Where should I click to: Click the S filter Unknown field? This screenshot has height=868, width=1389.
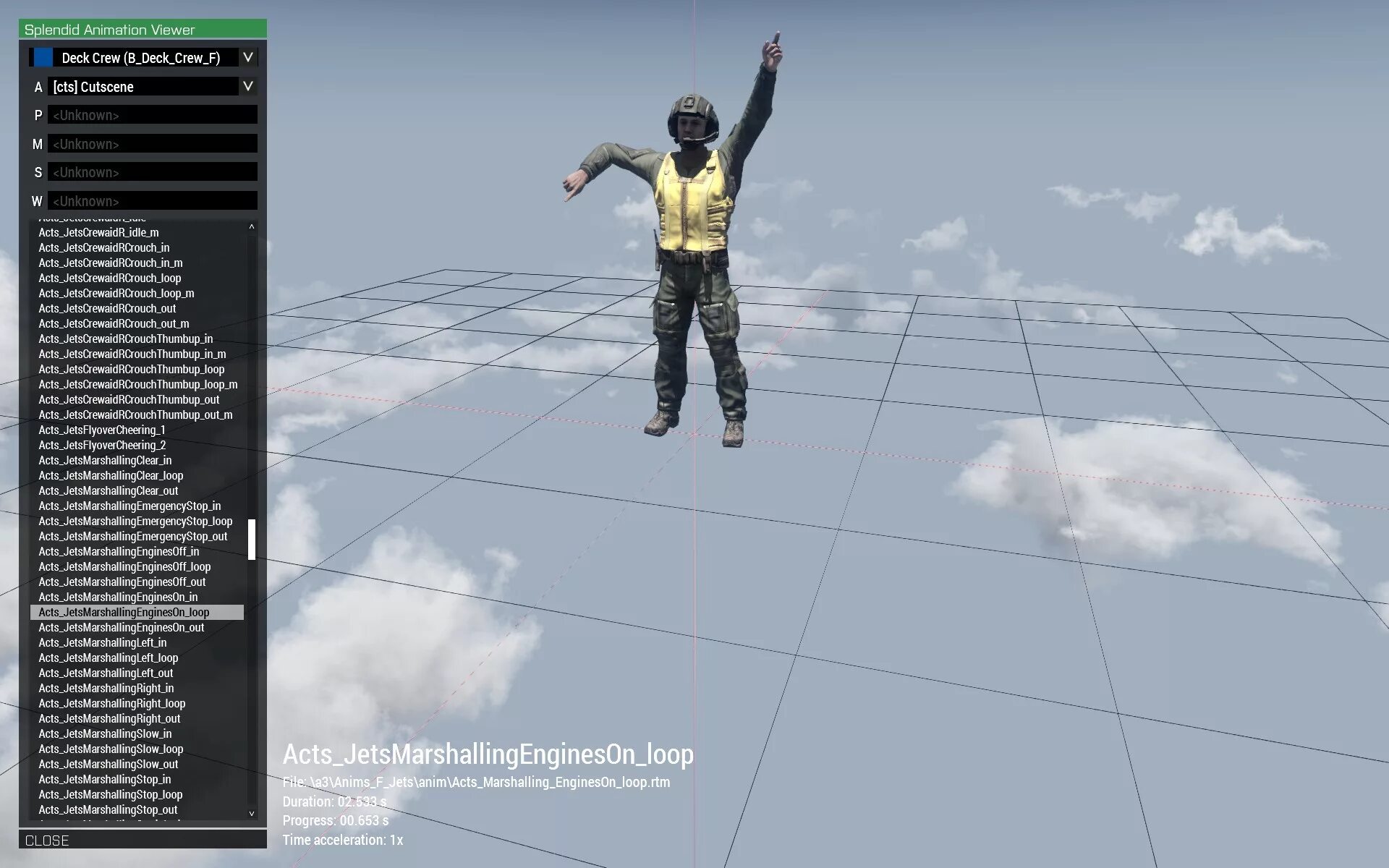(152, 172)
